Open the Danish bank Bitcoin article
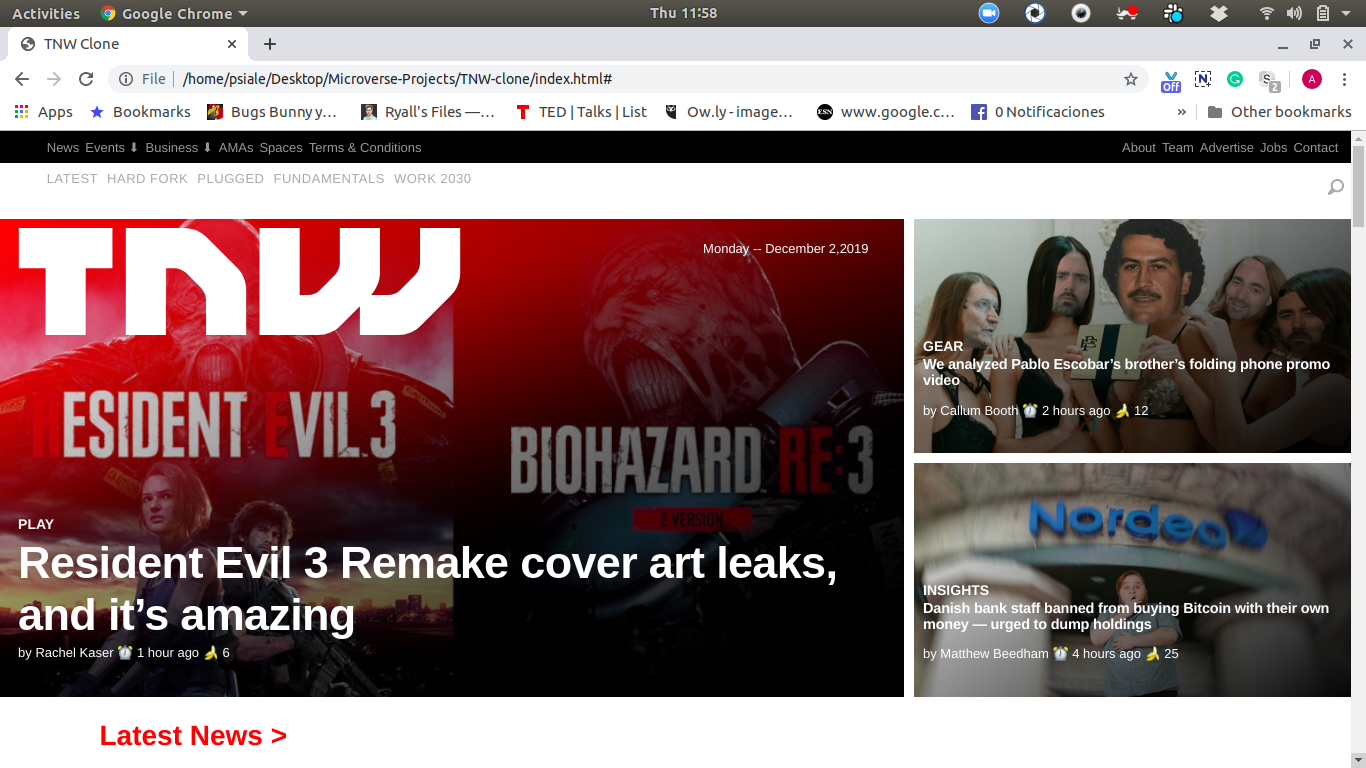The height and width of the screenshot is (768, 1366). (1126, 616)
